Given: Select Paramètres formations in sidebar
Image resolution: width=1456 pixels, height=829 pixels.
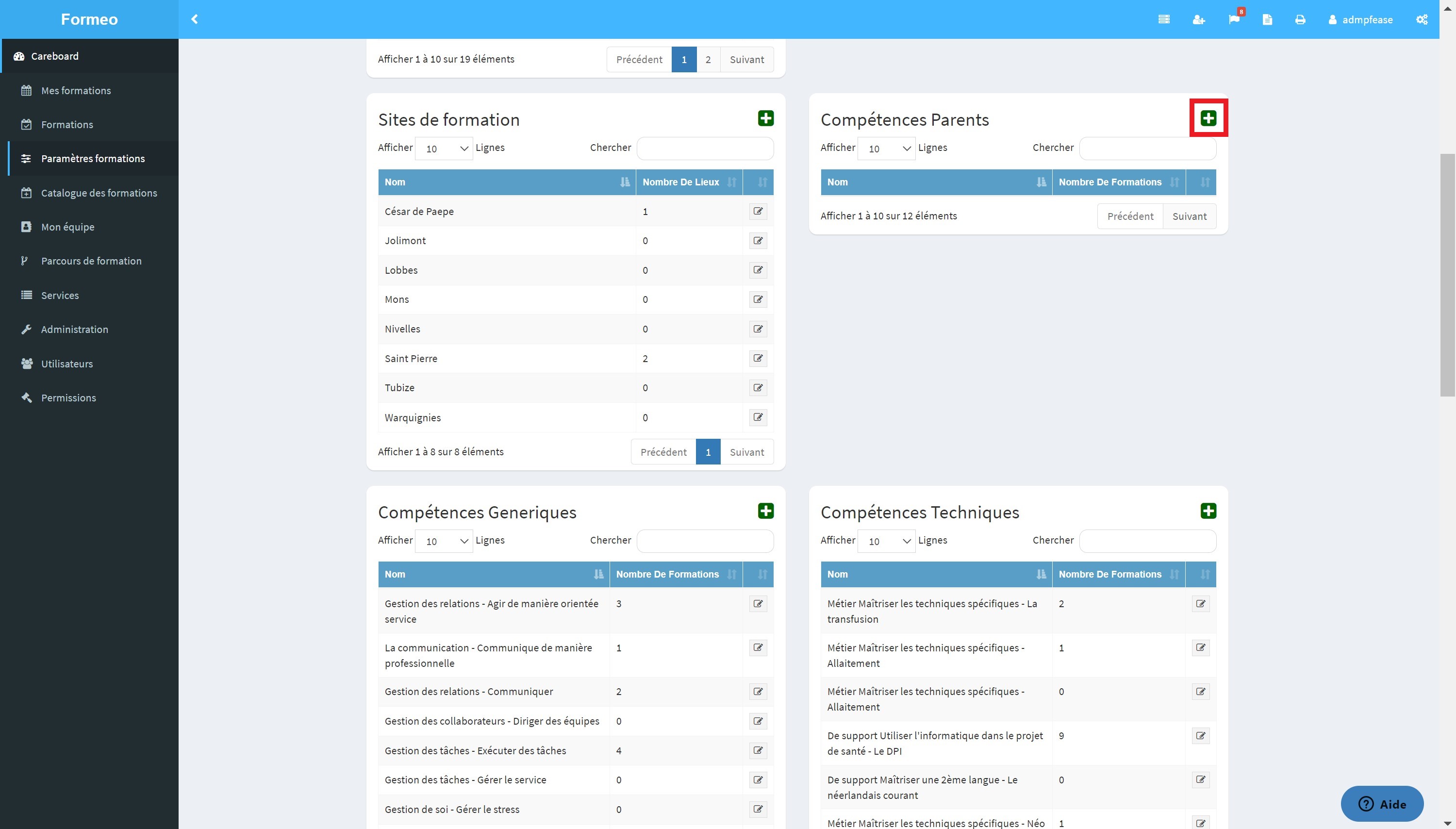Looking at the screenshot, I should [90, 158].
